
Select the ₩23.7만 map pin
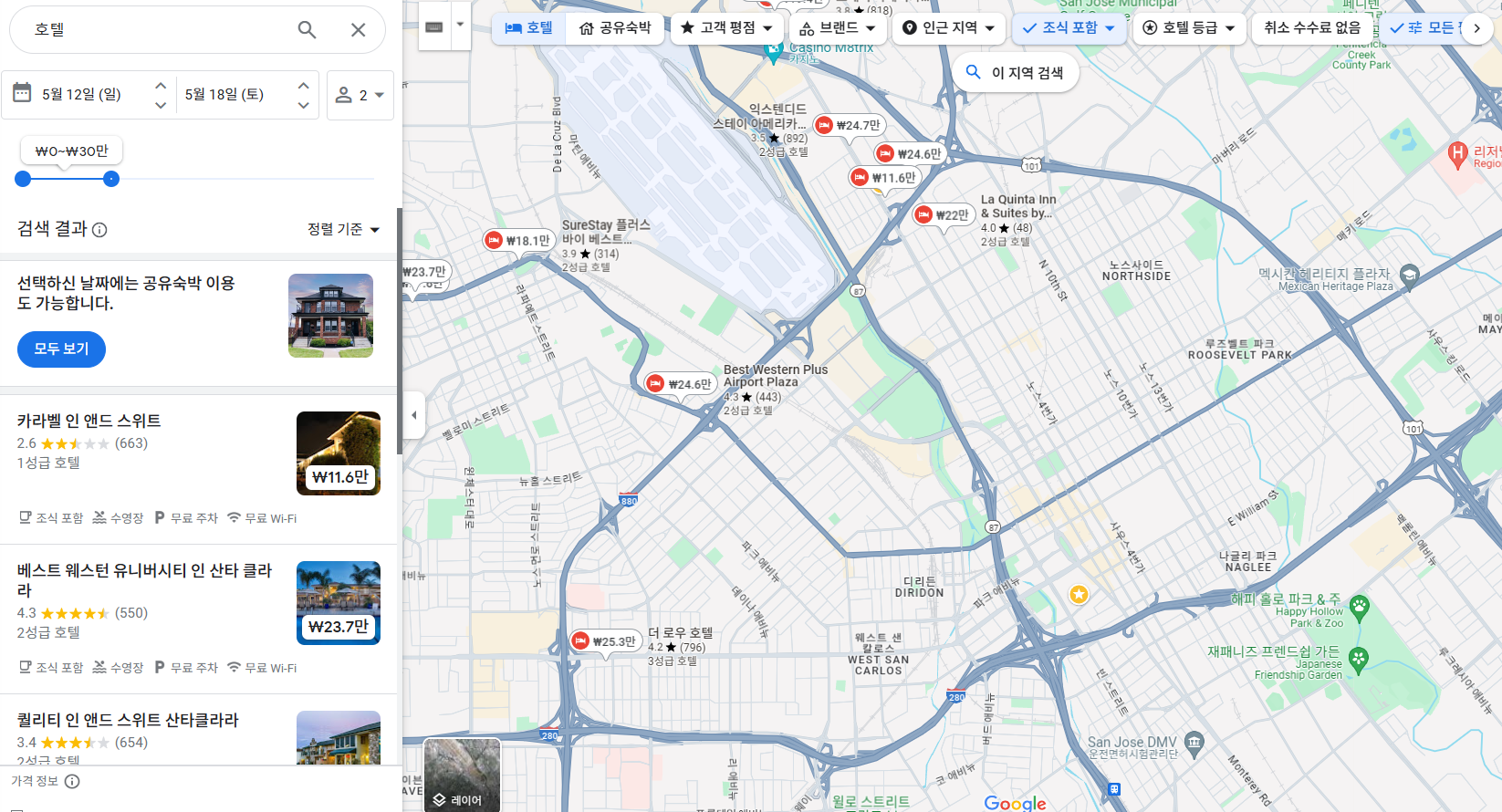[x=425, y=272]
